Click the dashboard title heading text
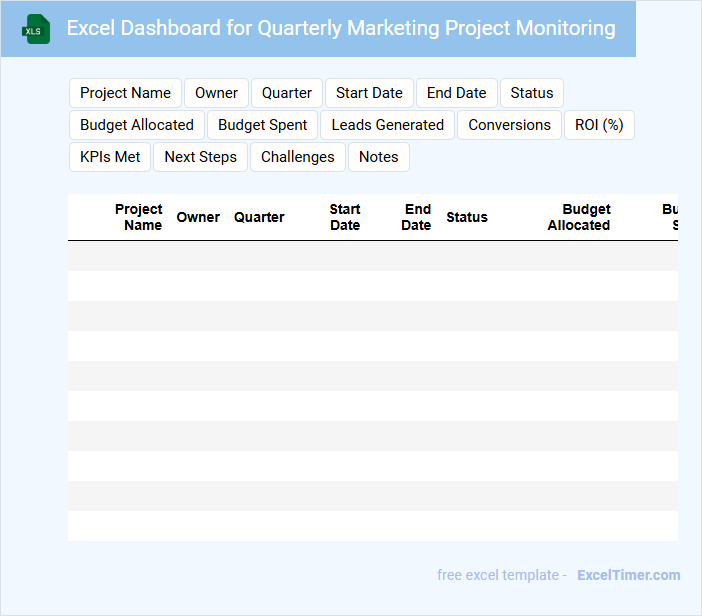This screenshot has width=702, height=616. [x=341, y=28]
